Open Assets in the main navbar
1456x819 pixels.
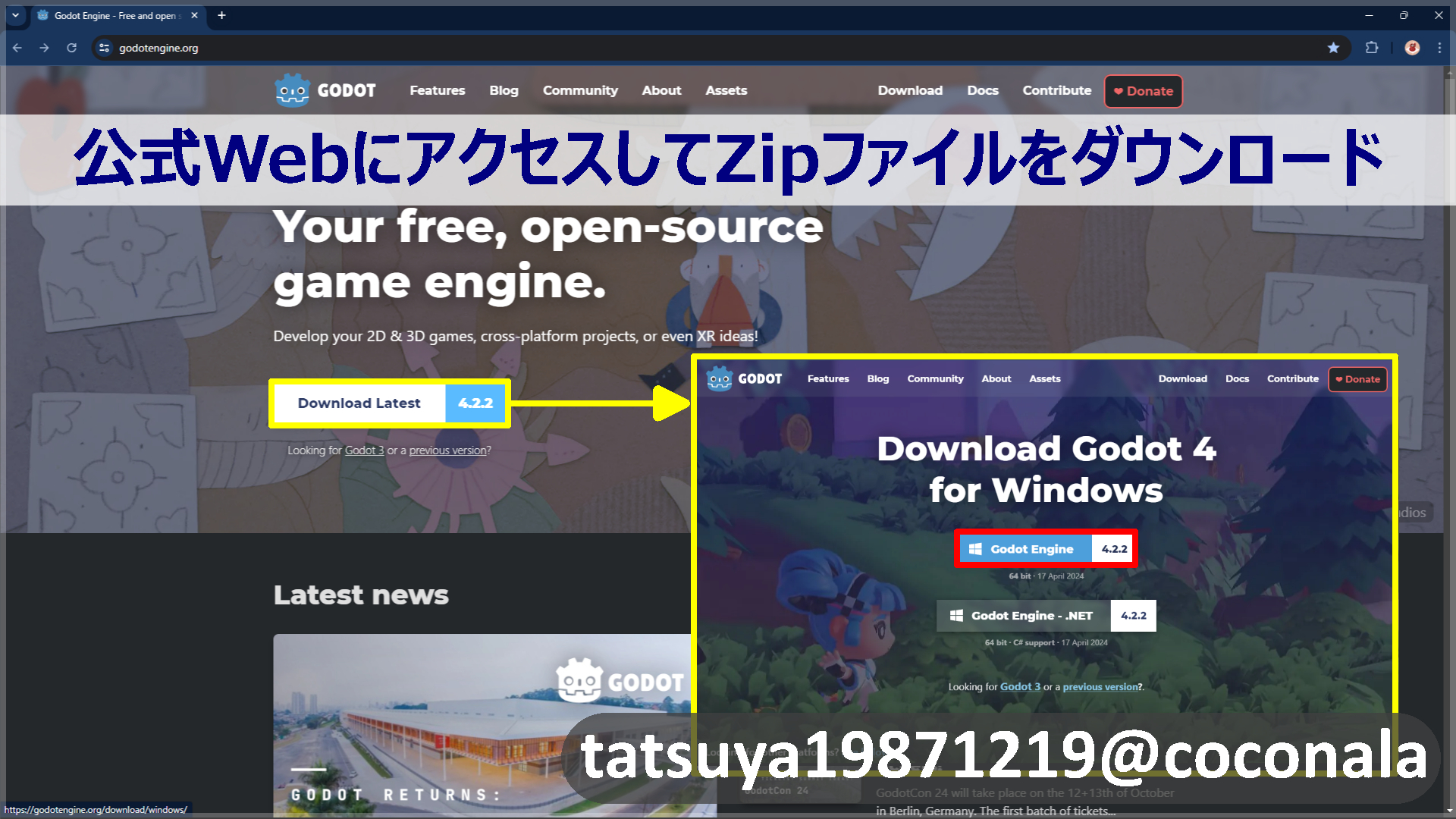[726, 90]
